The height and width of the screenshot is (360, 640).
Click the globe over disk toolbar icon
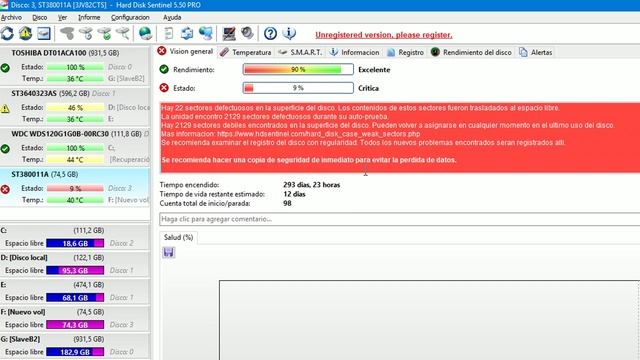145,33
